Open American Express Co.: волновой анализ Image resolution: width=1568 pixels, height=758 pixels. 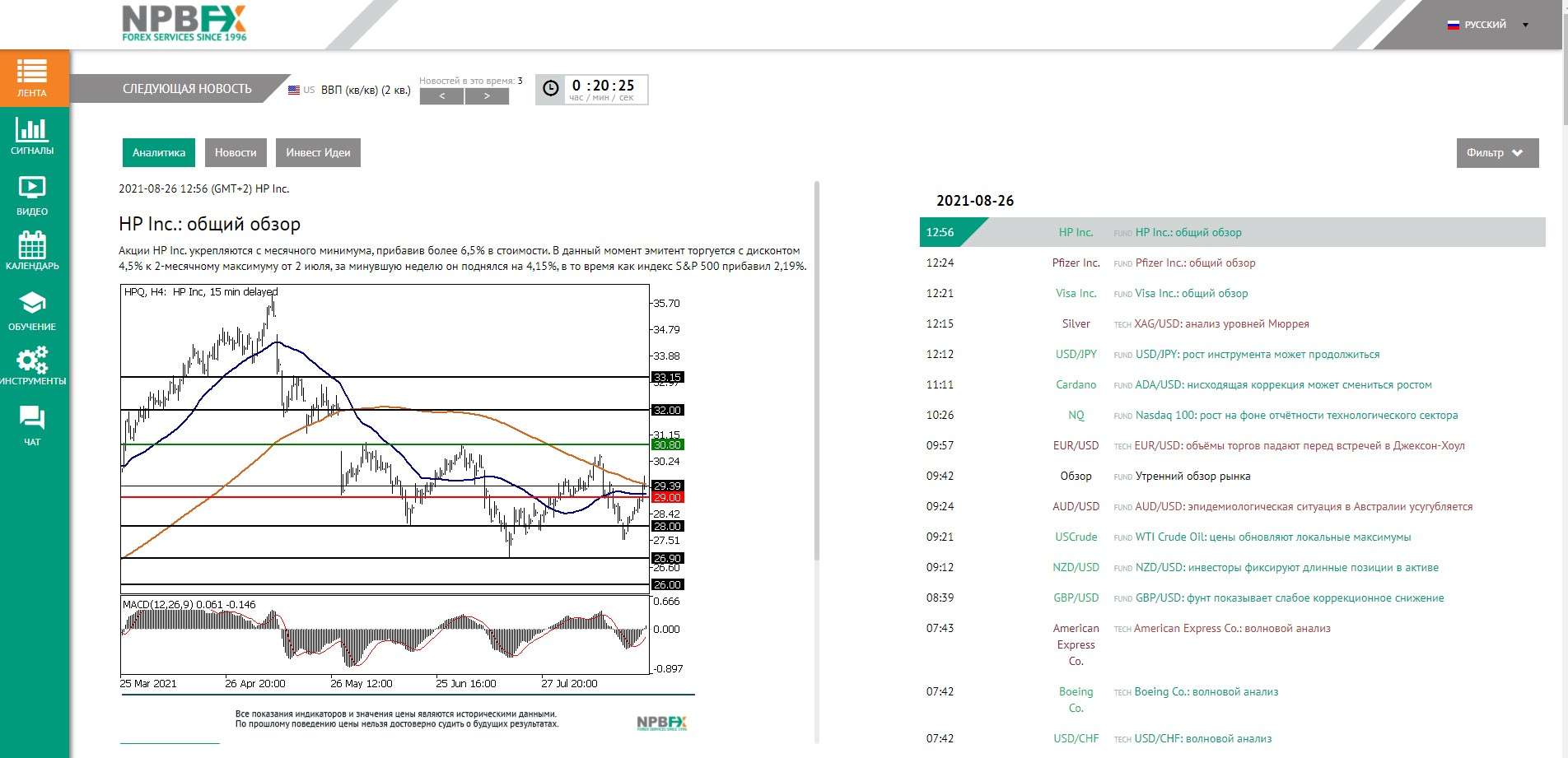pyautogui.click(x=1232, y=628)
